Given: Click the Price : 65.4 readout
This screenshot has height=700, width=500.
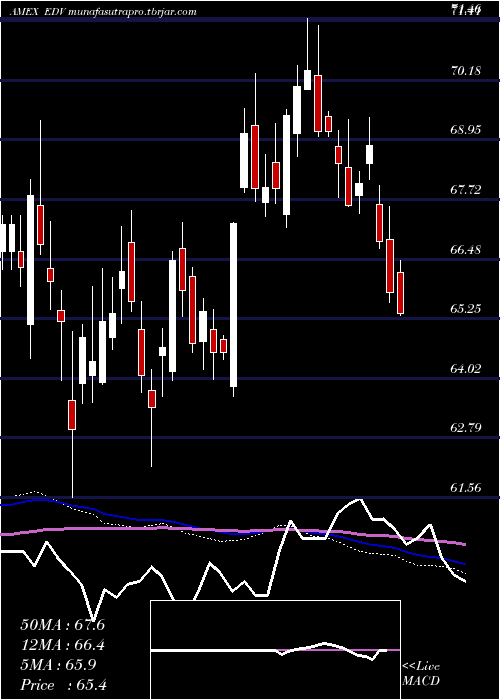Looking at the screenshot, I should tap(63, 685).
